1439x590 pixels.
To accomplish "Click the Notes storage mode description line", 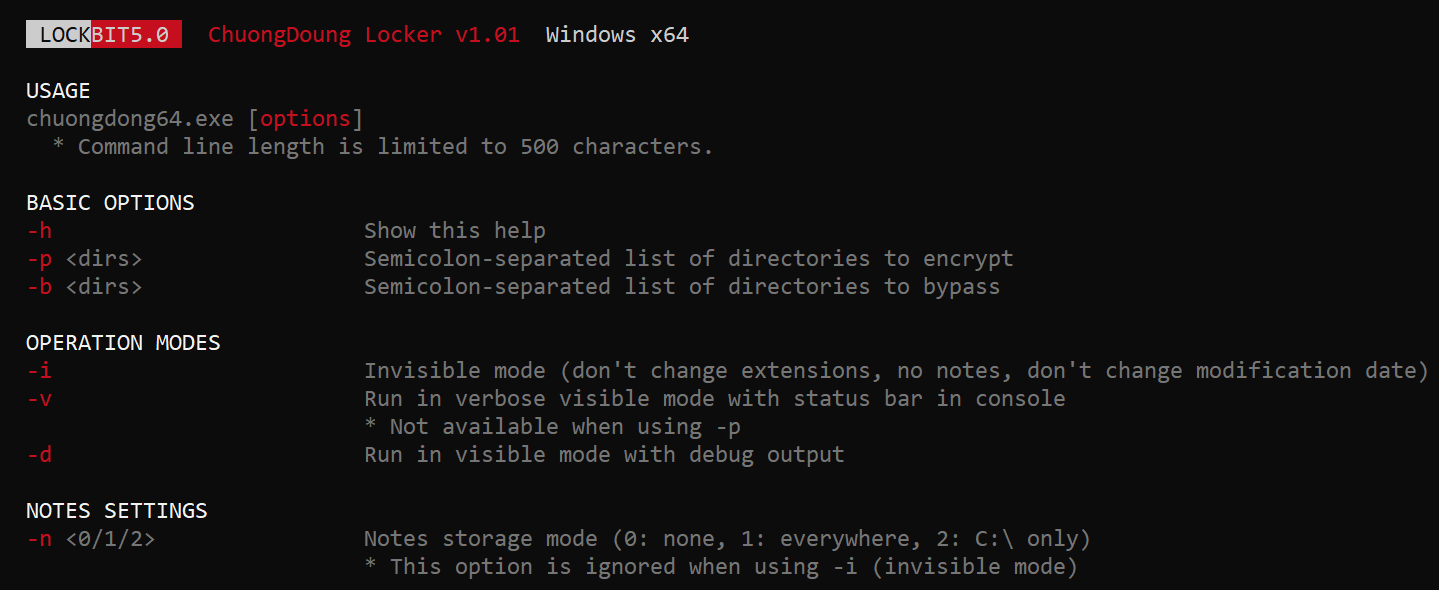I will click(x=727, y=539).
